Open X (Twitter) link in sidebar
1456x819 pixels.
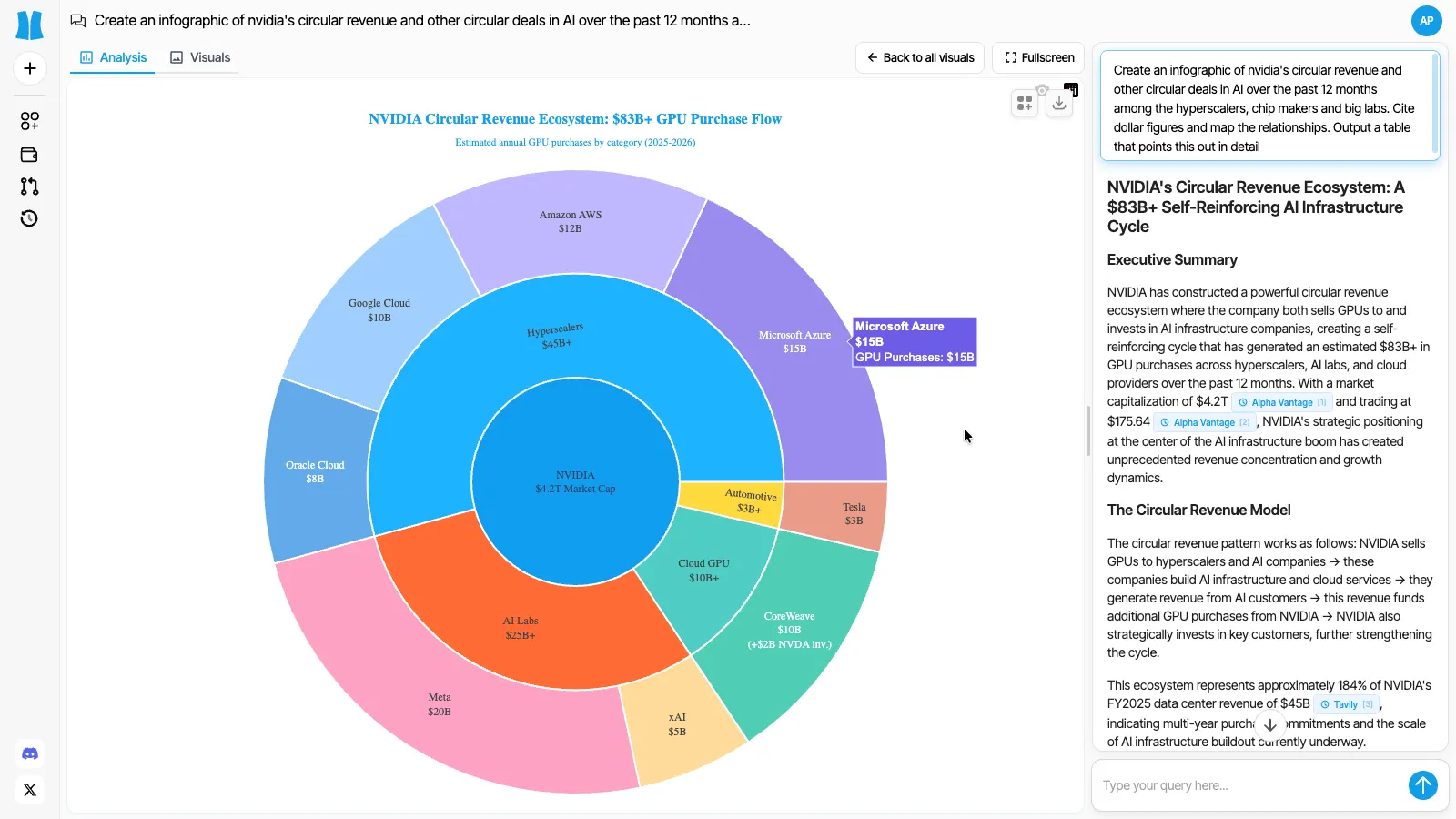pyautogui.click(x=29, y=790)
